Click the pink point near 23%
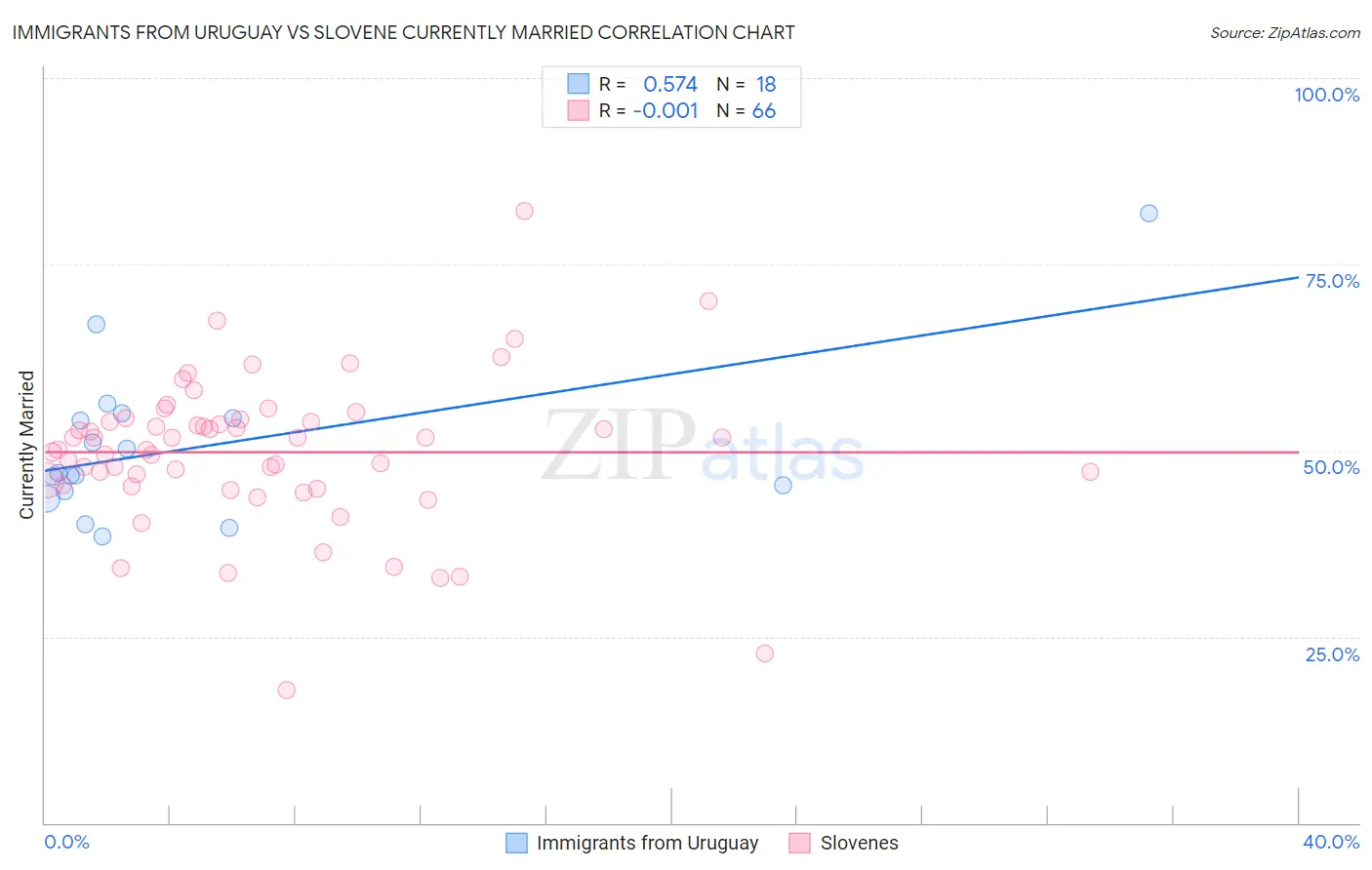The width and height of the screenshot is (1372, 870). click(x=764, y=653)
